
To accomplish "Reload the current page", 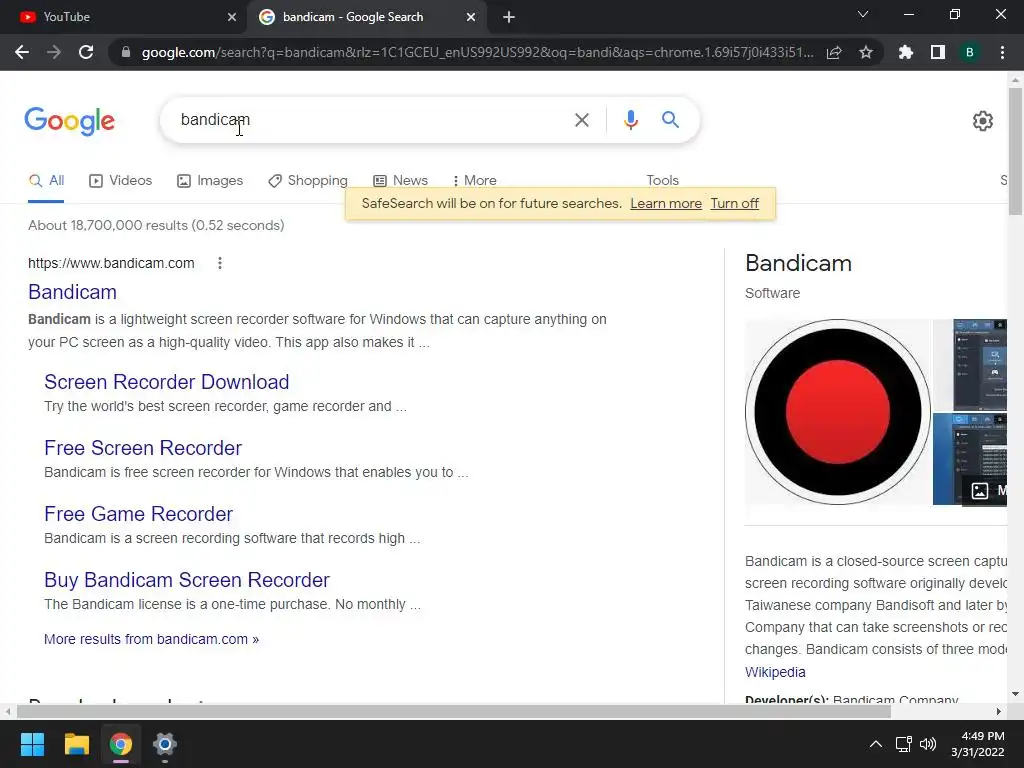I will pos(86,52).
